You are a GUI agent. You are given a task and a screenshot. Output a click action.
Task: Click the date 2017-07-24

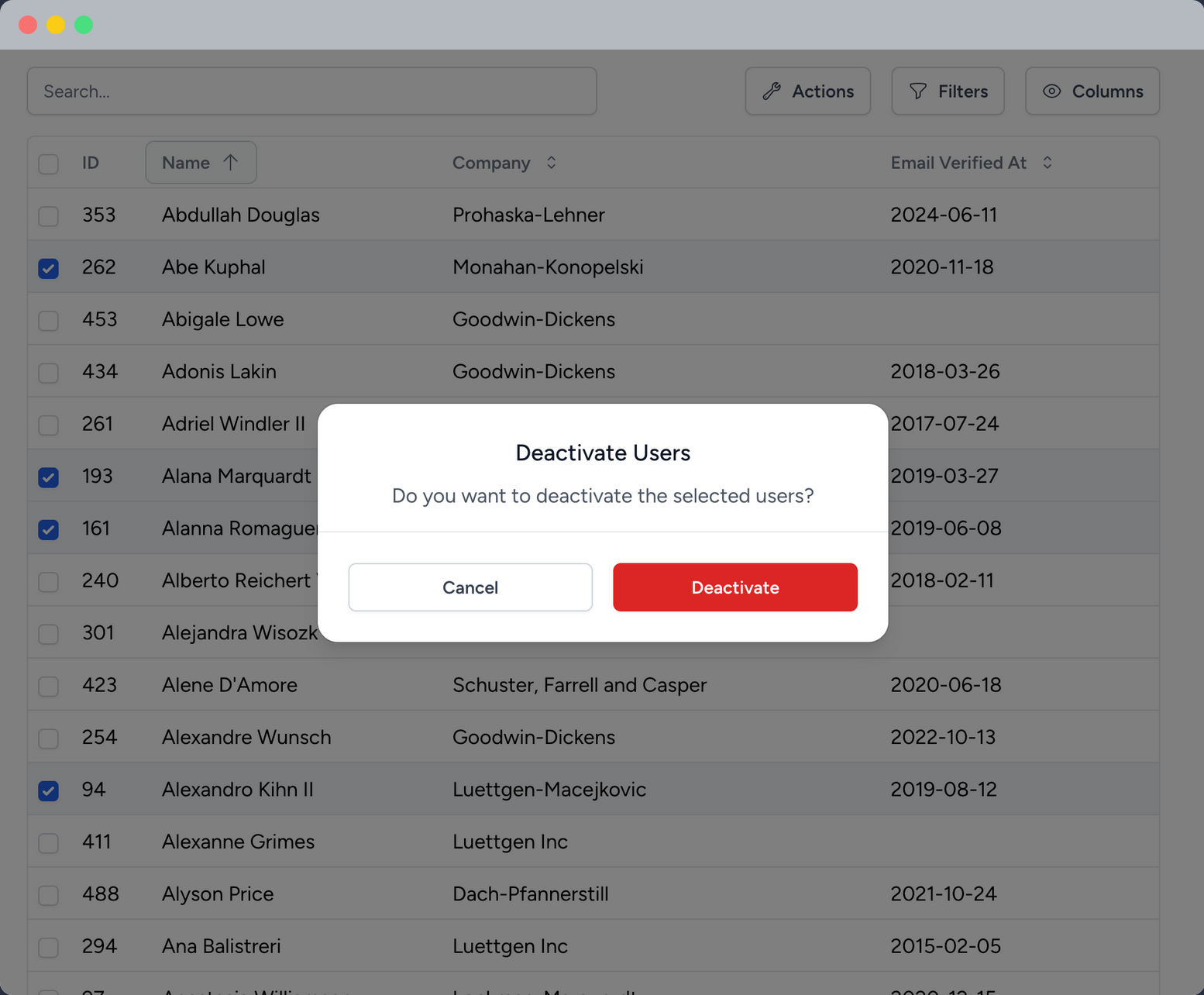point(944,424)
